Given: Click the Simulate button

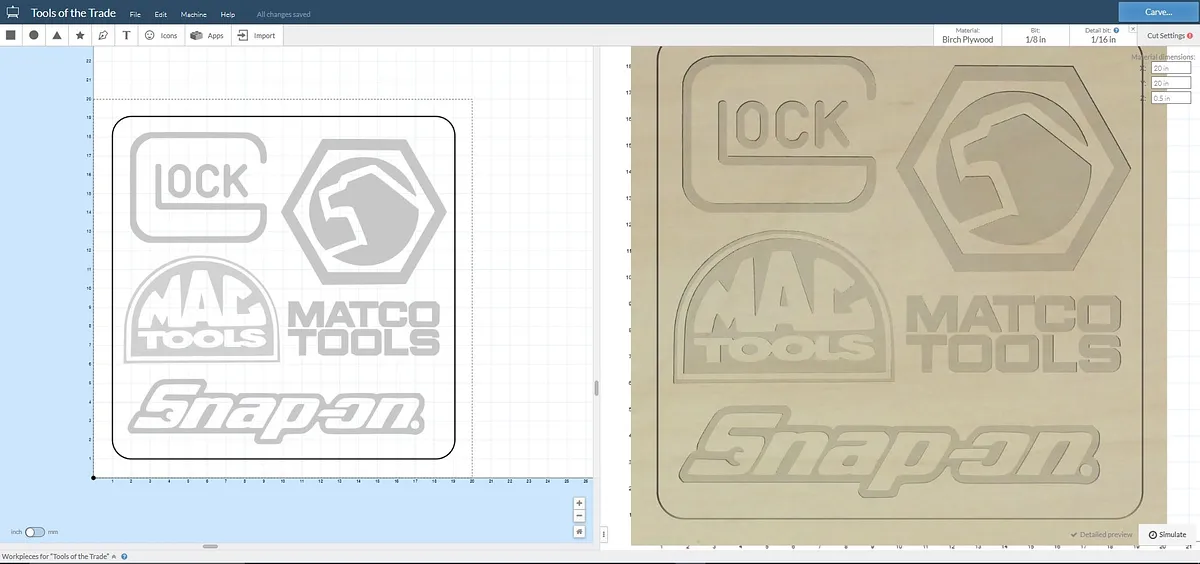Looking at the screenshot, I should (1167, 534).
